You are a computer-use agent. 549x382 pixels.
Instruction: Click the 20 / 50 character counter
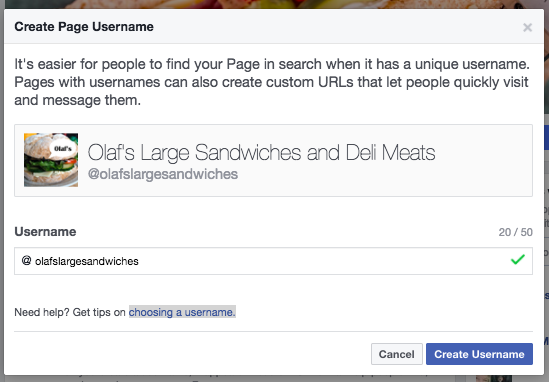(515, 232)
